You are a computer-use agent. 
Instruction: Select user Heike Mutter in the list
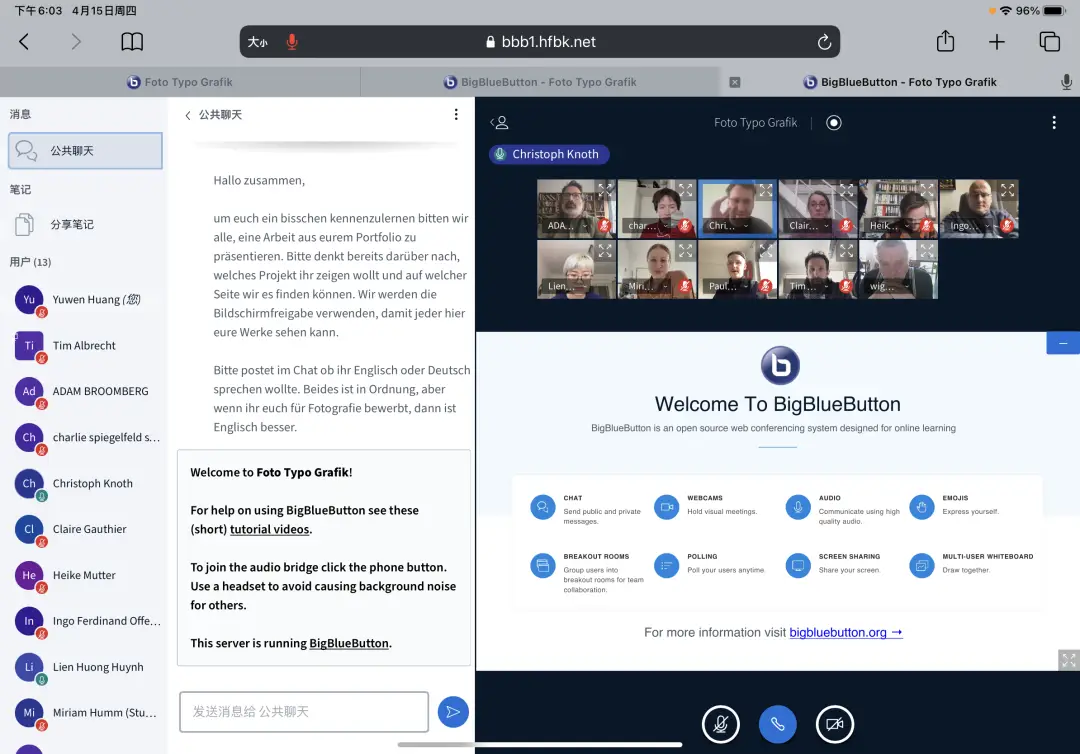pyautogui.click(x=85, y=575)
